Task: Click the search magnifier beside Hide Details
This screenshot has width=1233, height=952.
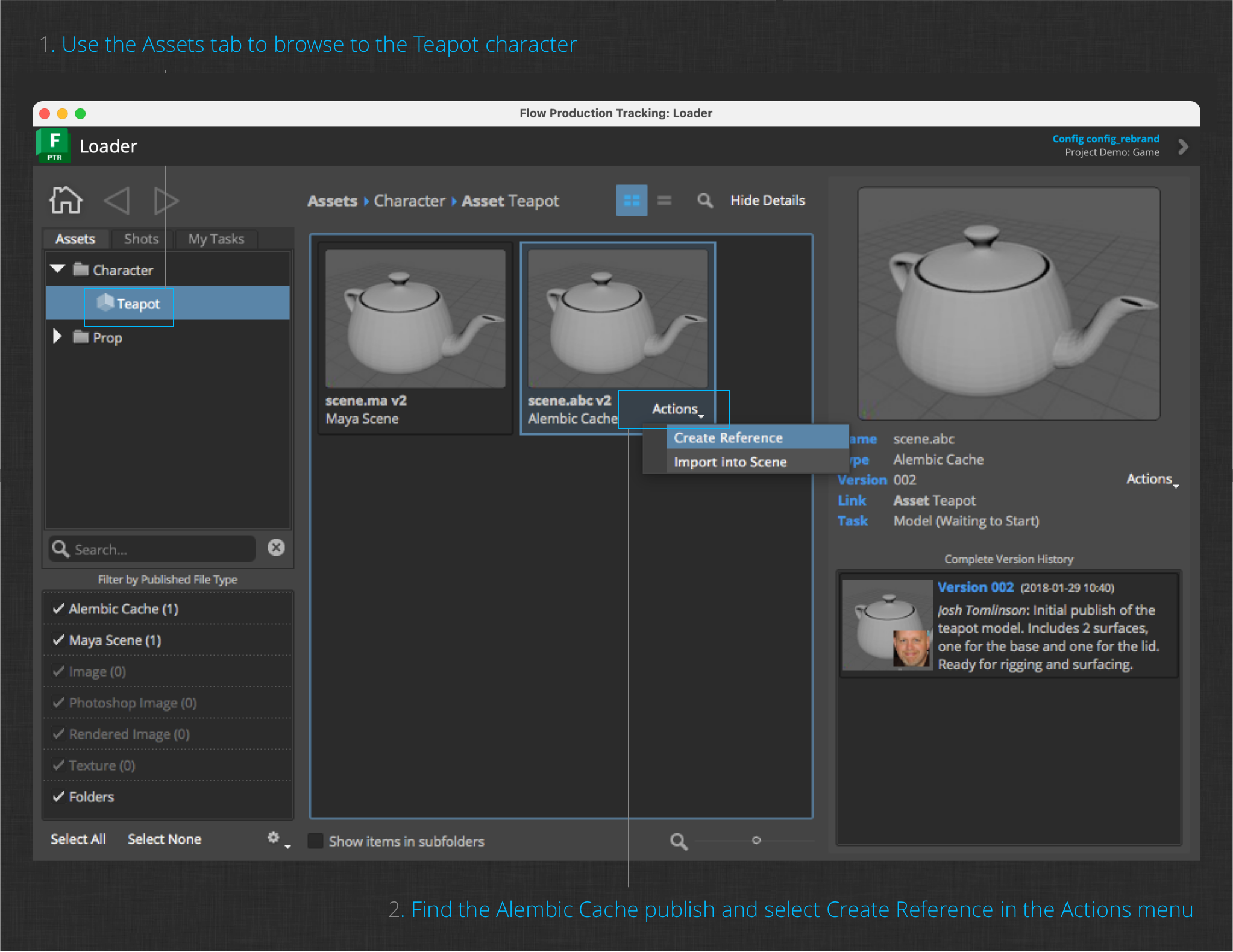Action: pyautogui.click(x=704, y=200)
